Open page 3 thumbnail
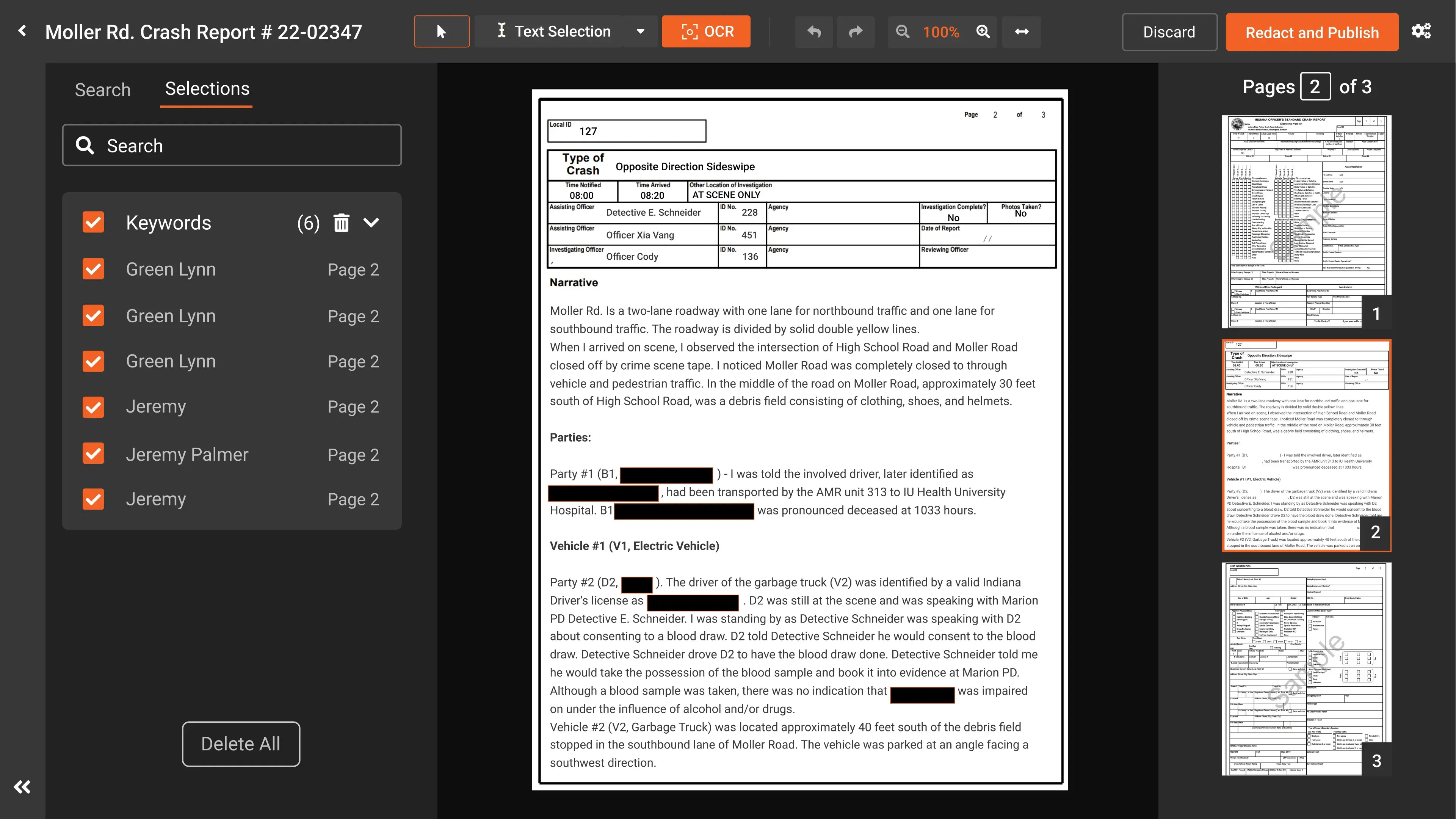Viewport: 1456px width, 819px height. 1306,668
